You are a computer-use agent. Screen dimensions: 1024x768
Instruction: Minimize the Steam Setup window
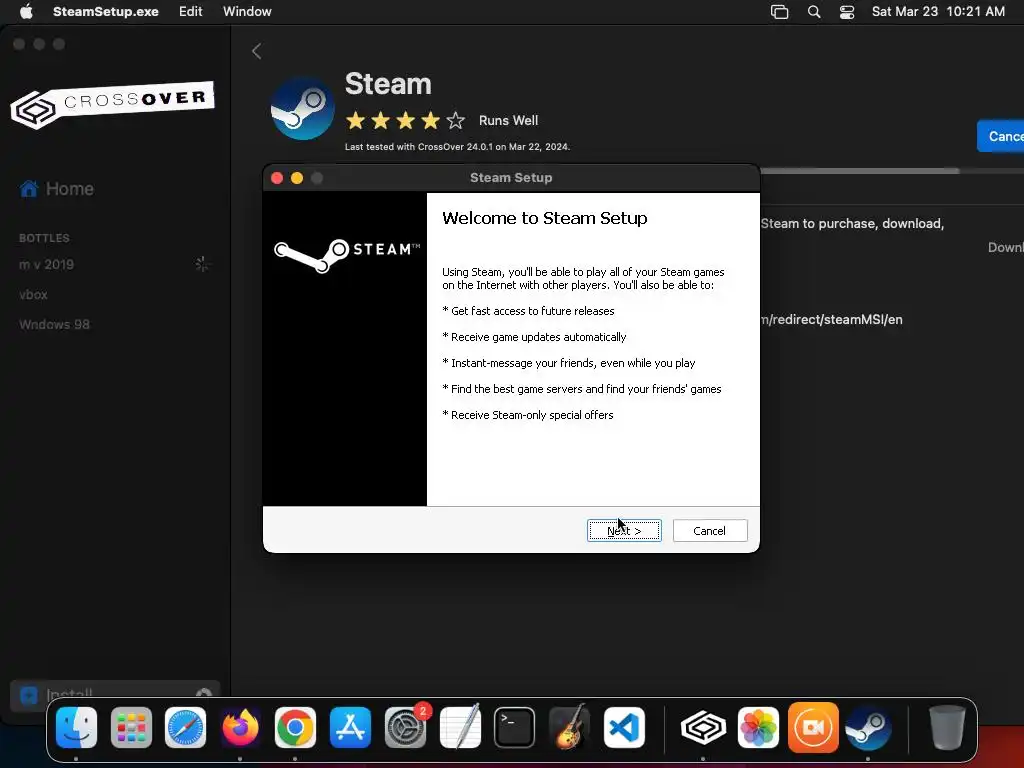pos(296,178)
